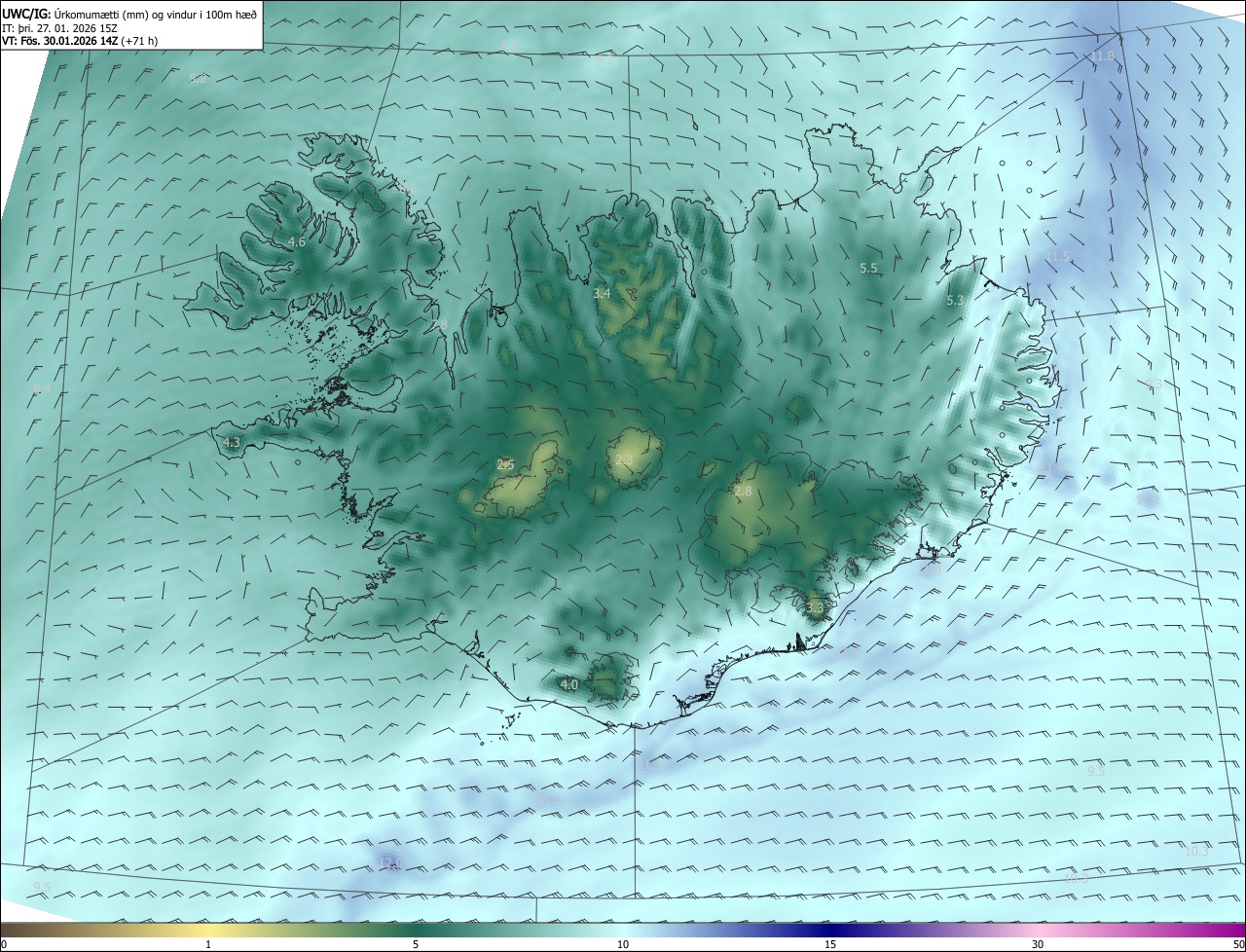Image resolution: width=1246 pixels, height=952 pixels.
Task: Click the color scale tick labeled 5
Action: (416, 944)
